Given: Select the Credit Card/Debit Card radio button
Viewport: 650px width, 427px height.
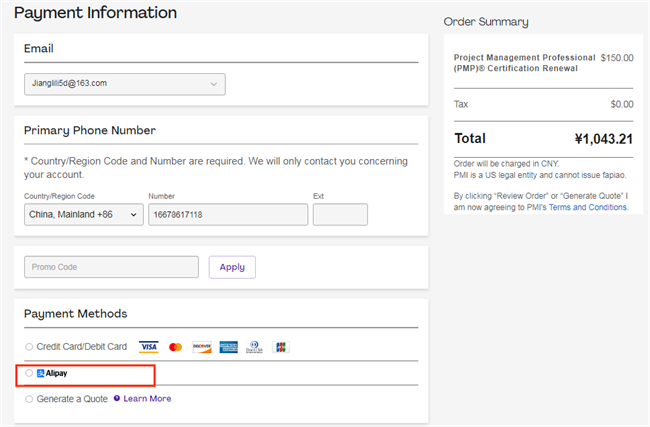Looking at the screenshot, I should pyautogui.click(x=29, y=347).
